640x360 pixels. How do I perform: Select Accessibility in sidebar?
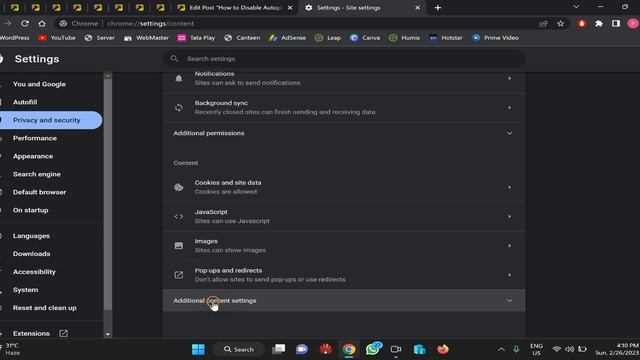[34, 271]
